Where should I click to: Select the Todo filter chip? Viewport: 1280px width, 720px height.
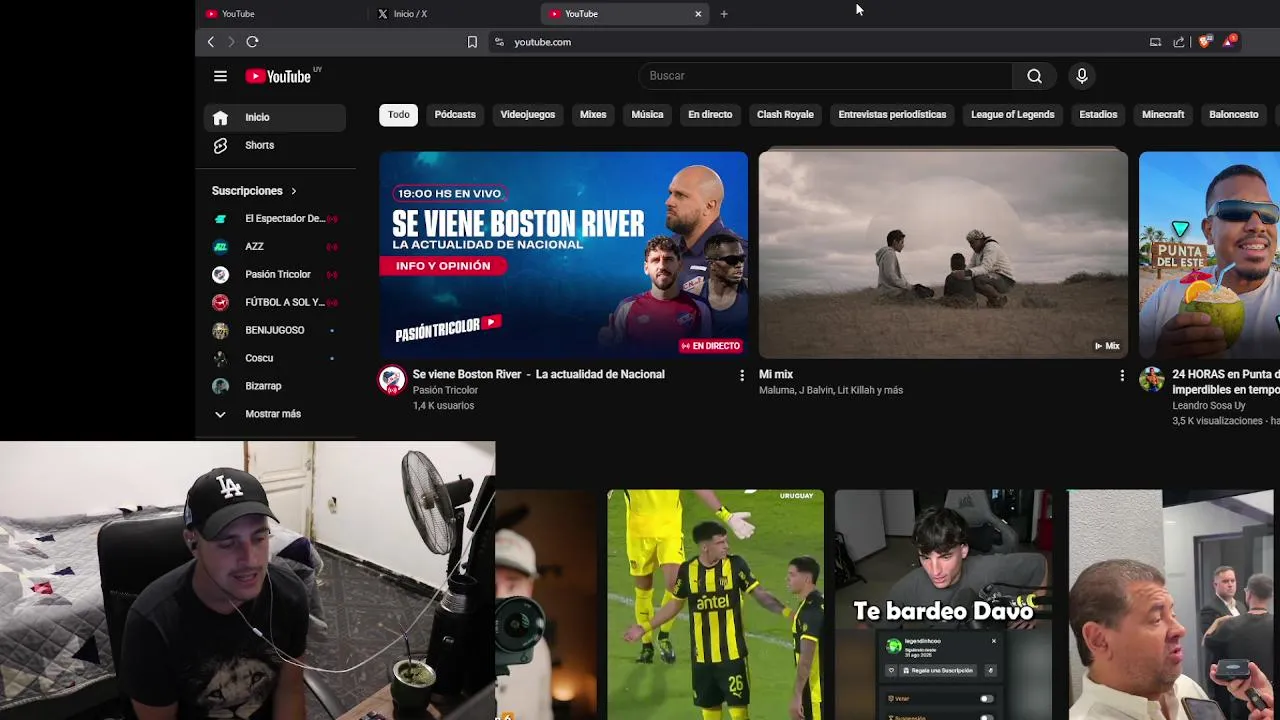[x=398, y=115]
